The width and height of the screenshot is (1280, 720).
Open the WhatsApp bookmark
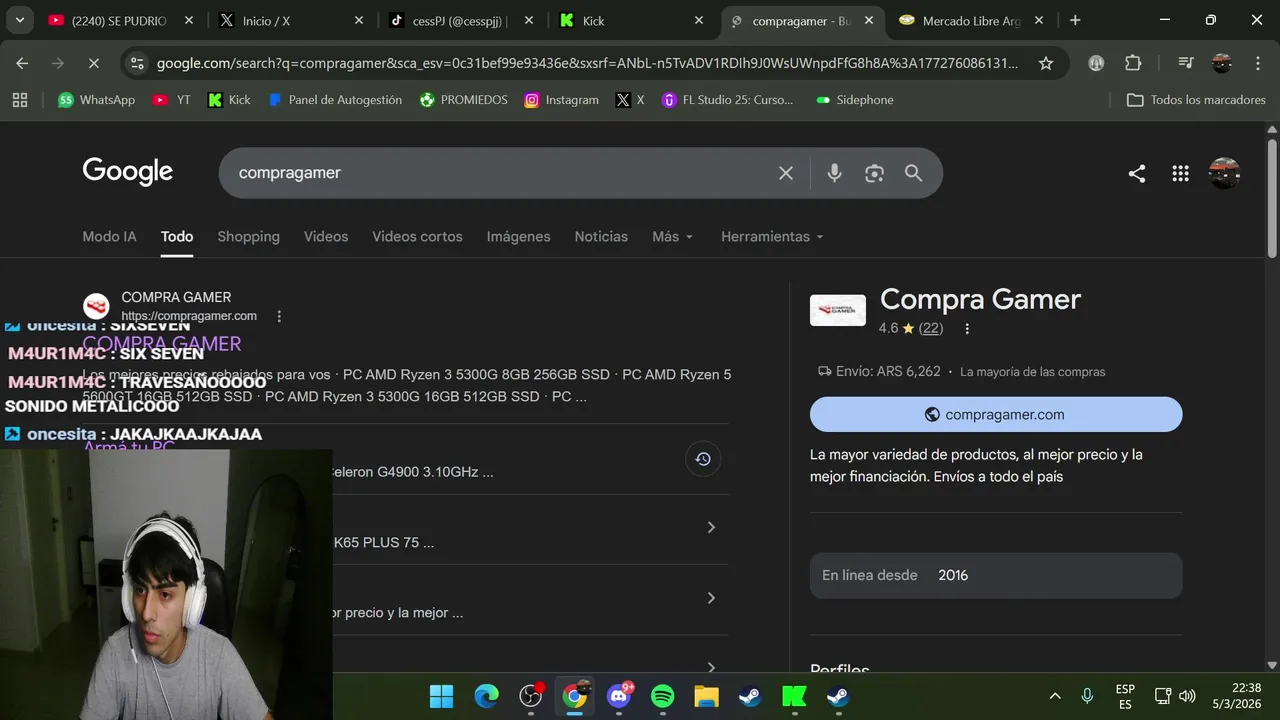click(96, 100)
